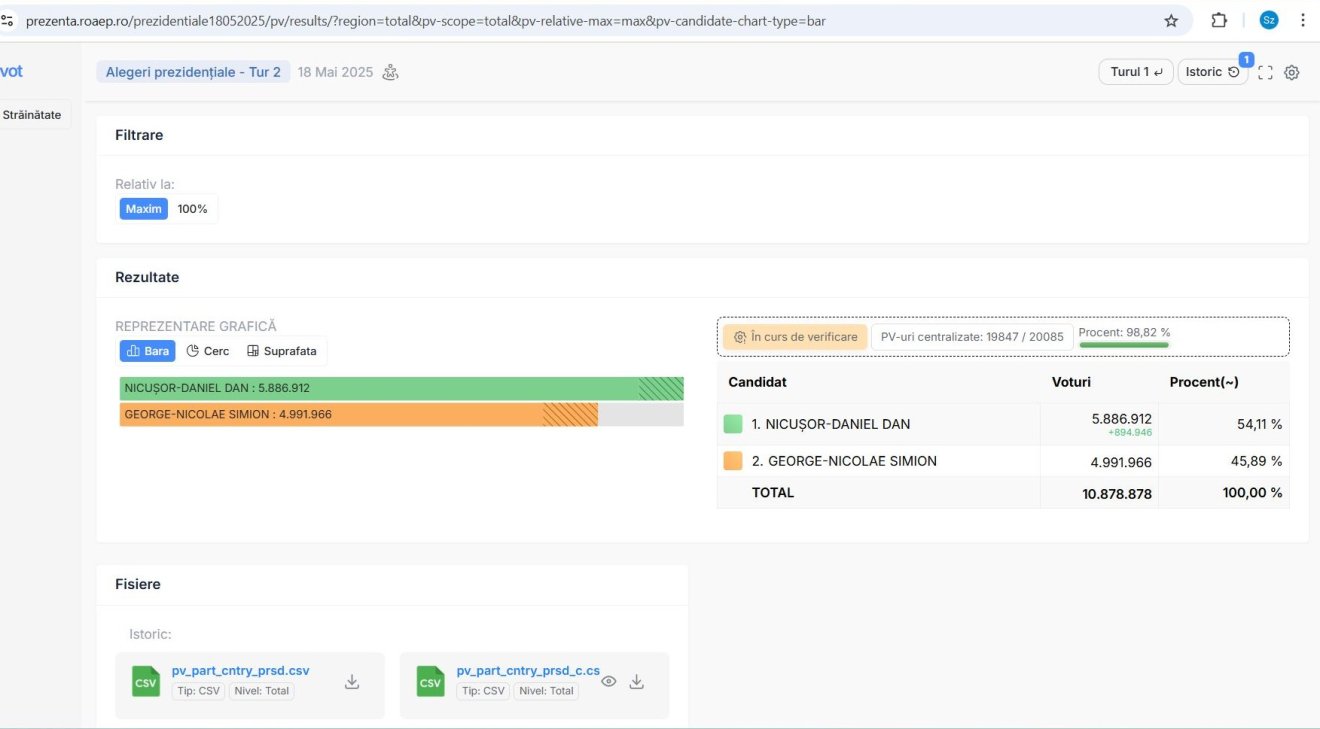This screenshot has height=729, width=1320.
Task: Click the Candidat column header
Action: (x=757, y=382)
